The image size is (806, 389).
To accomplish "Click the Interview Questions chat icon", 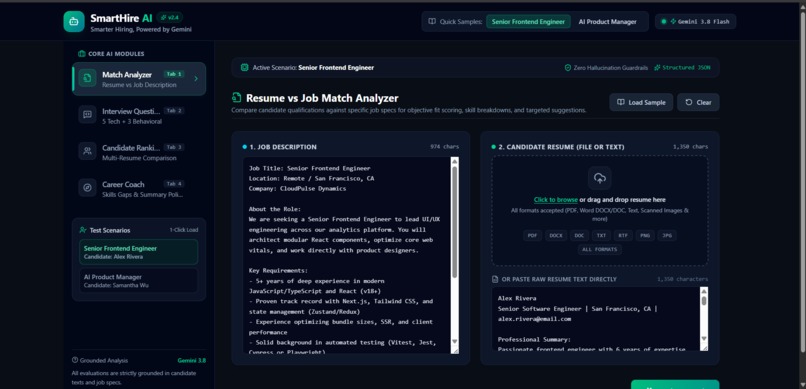I will tap(87, 114).
